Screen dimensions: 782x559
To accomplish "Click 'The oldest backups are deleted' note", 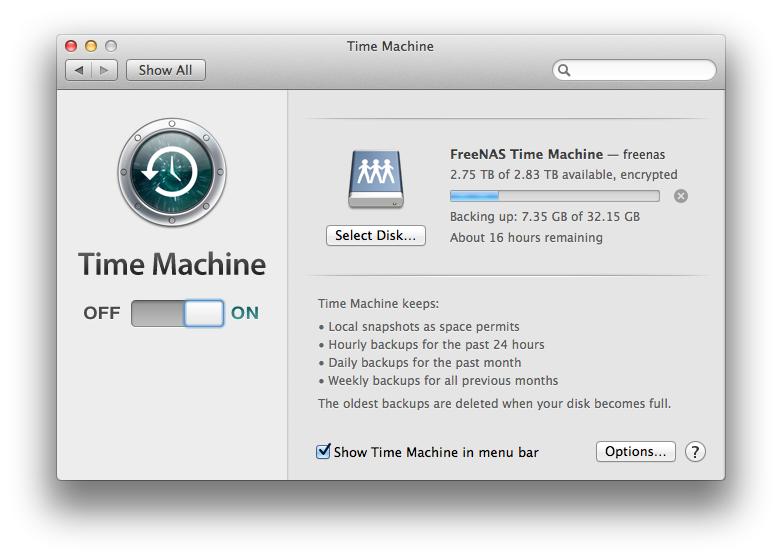I will 494,403.
